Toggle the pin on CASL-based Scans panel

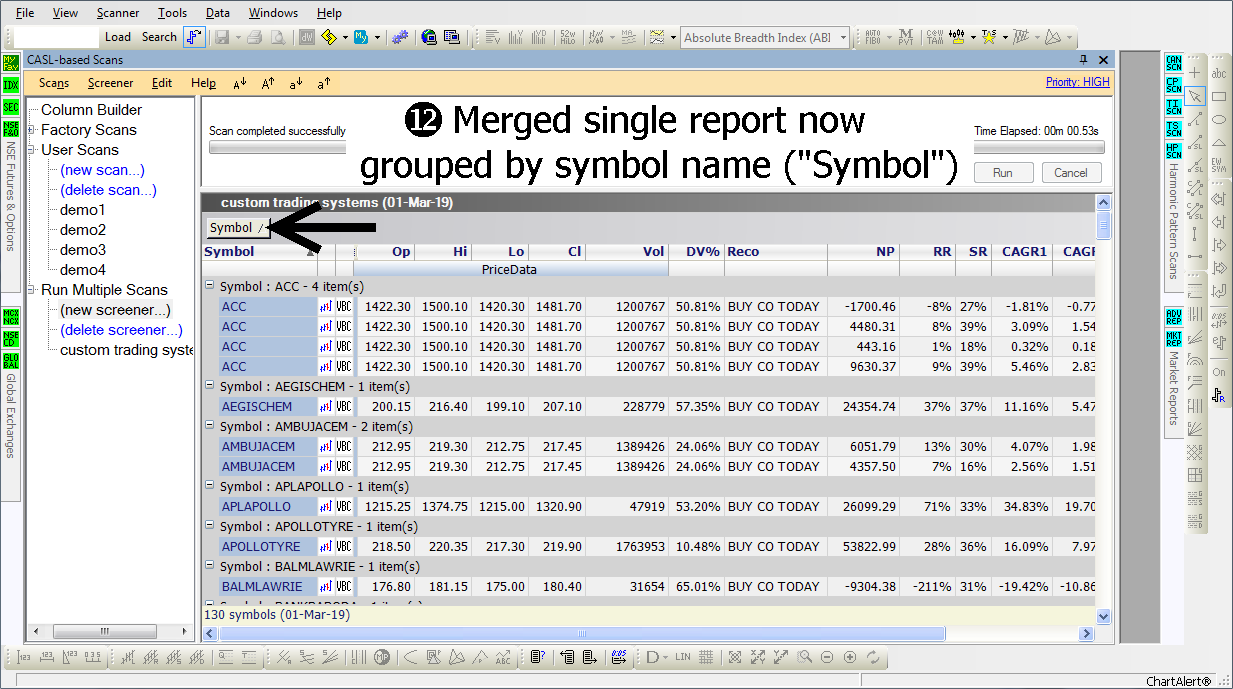1083,60
